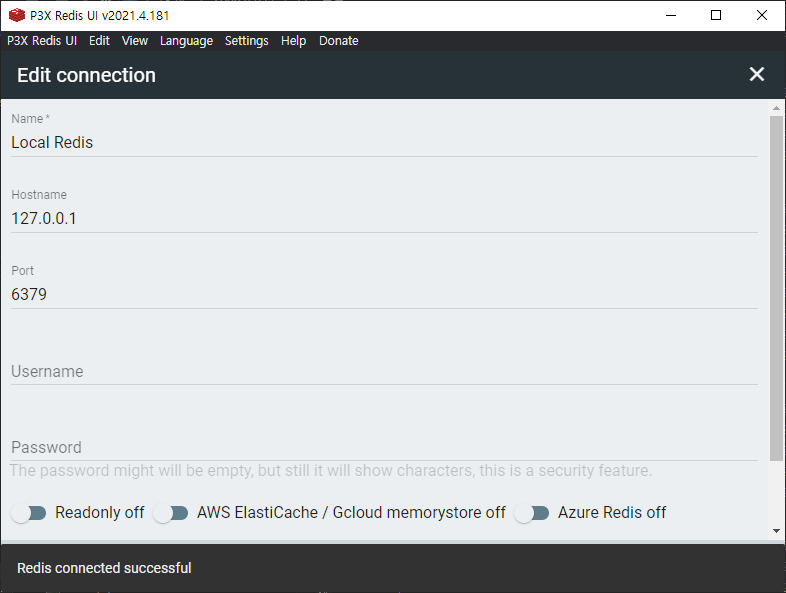
Task: Open the P3X Redis UI menu
Action: click(42, 41)
